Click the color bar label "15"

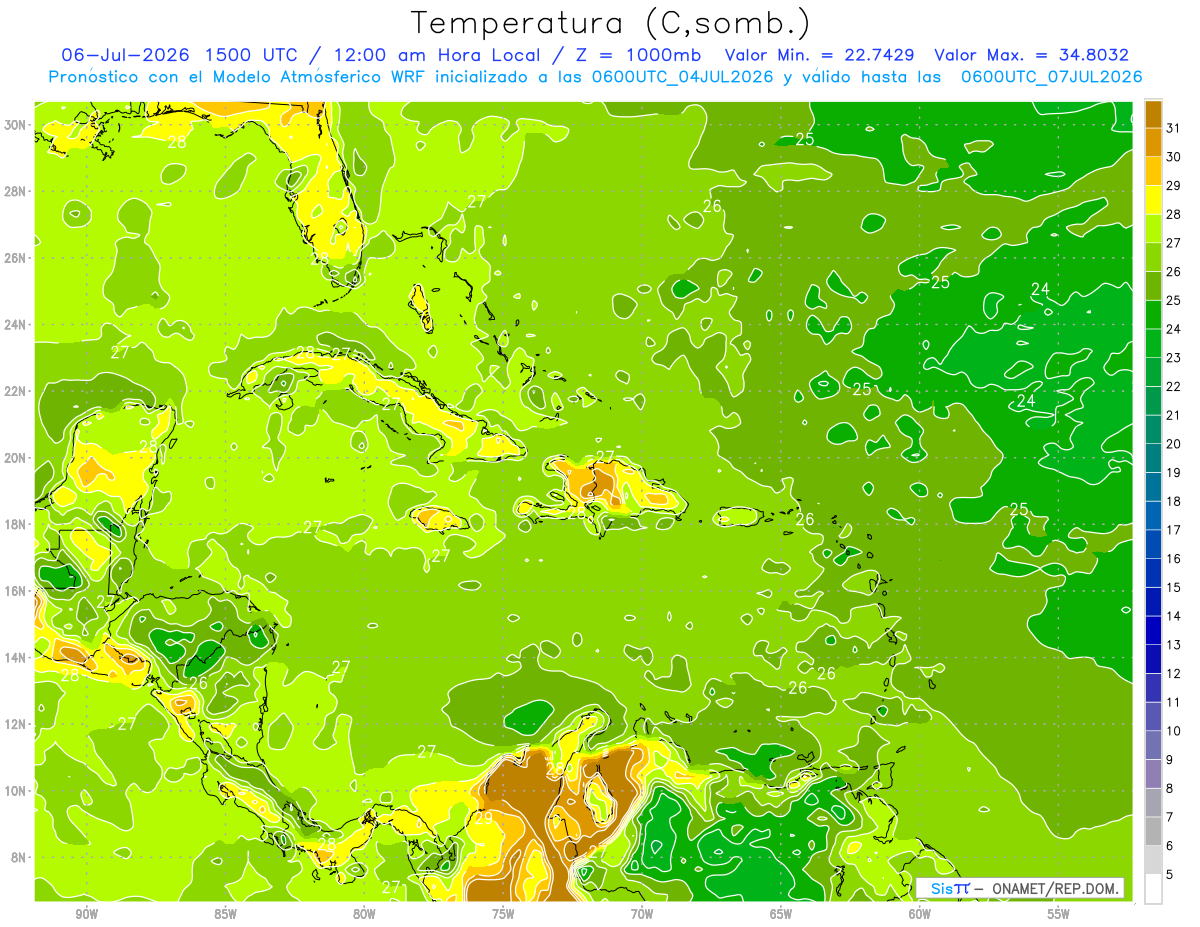tap(1174, 588)
